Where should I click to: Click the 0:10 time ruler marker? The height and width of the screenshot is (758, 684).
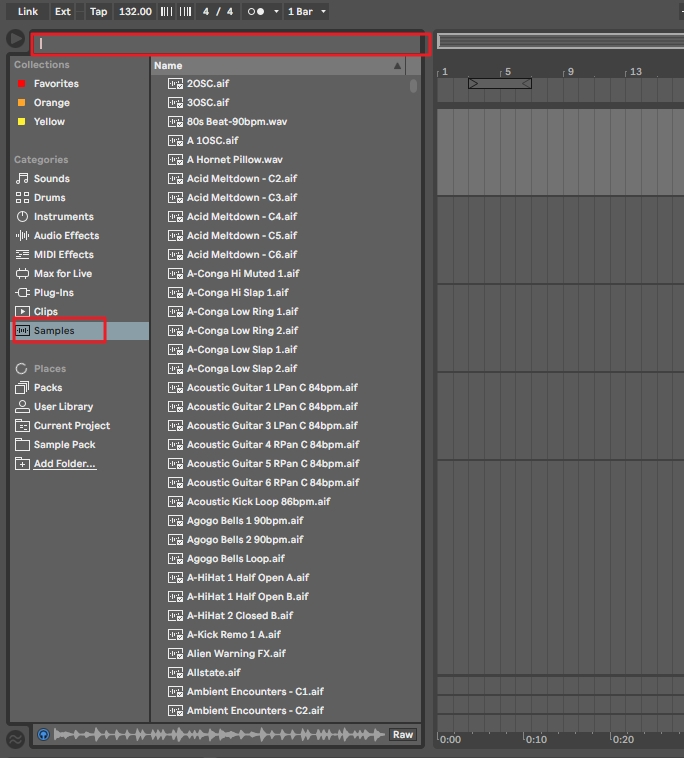pyautogui.click(x=536, y=740)
